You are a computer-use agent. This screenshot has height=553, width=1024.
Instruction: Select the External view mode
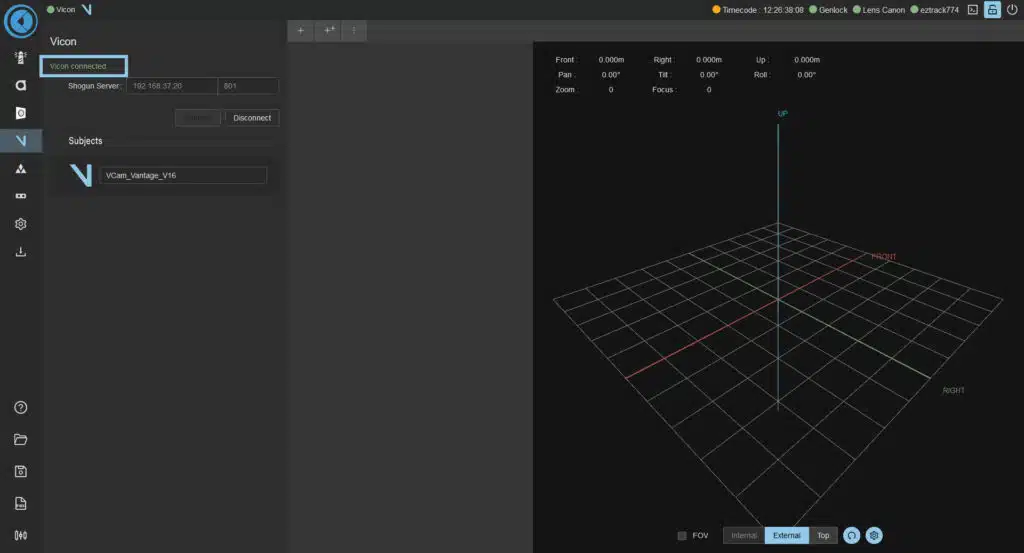coord(786,536)
